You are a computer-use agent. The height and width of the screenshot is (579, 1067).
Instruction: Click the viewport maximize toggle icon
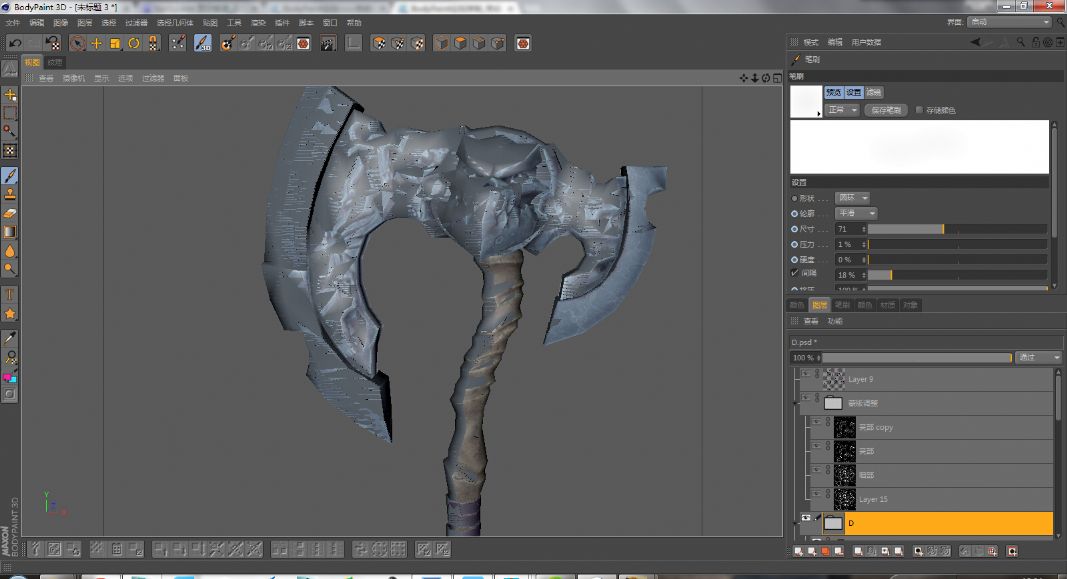[777, 78]
